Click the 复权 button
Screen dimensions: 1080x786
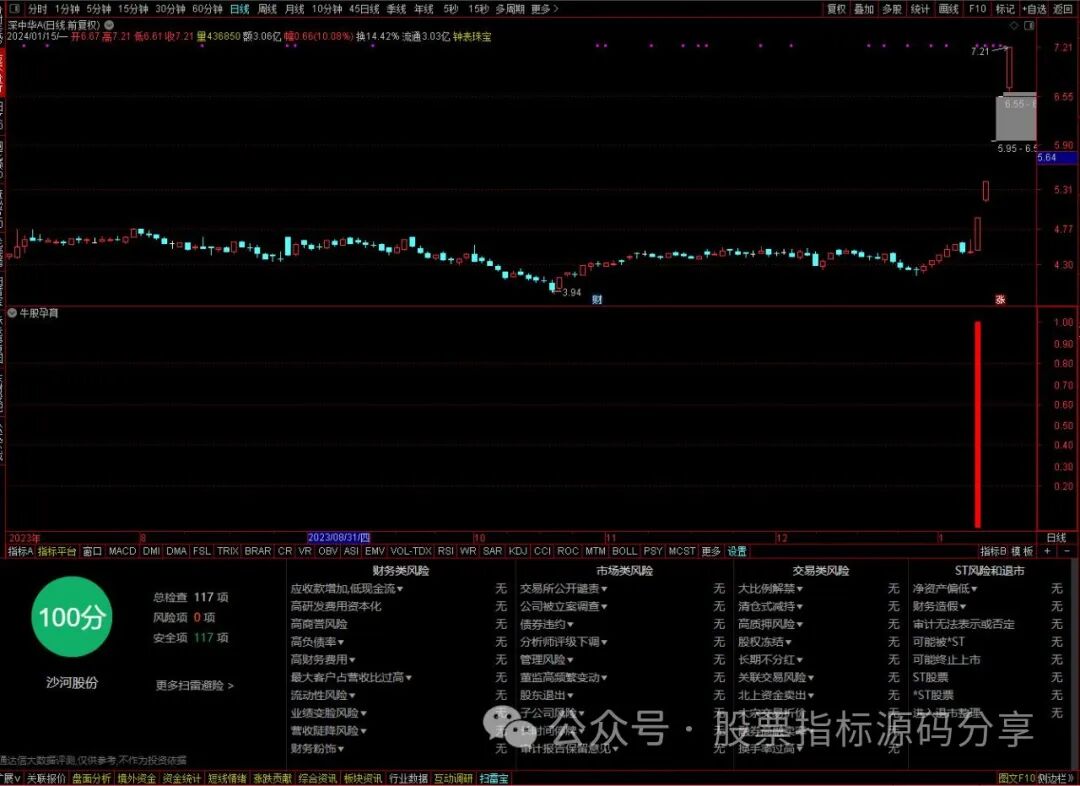837,9
